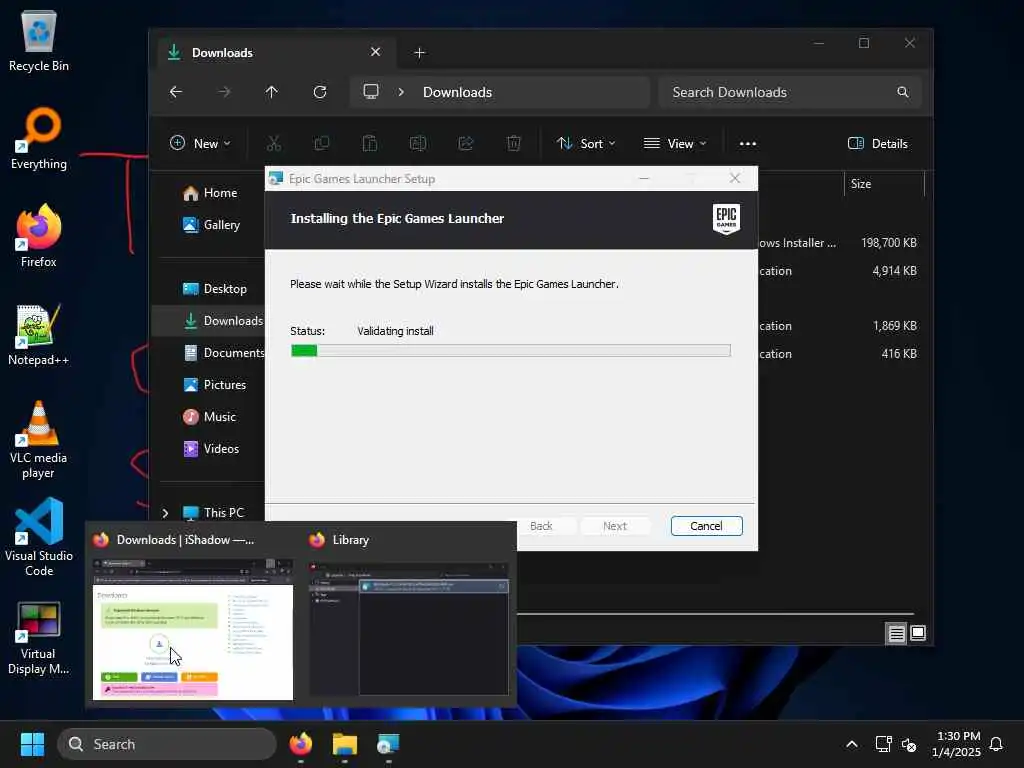Expand the This PC tree node
This screenshot has width=1024, height=768.
pyautogui.click(x=165, y=513)
